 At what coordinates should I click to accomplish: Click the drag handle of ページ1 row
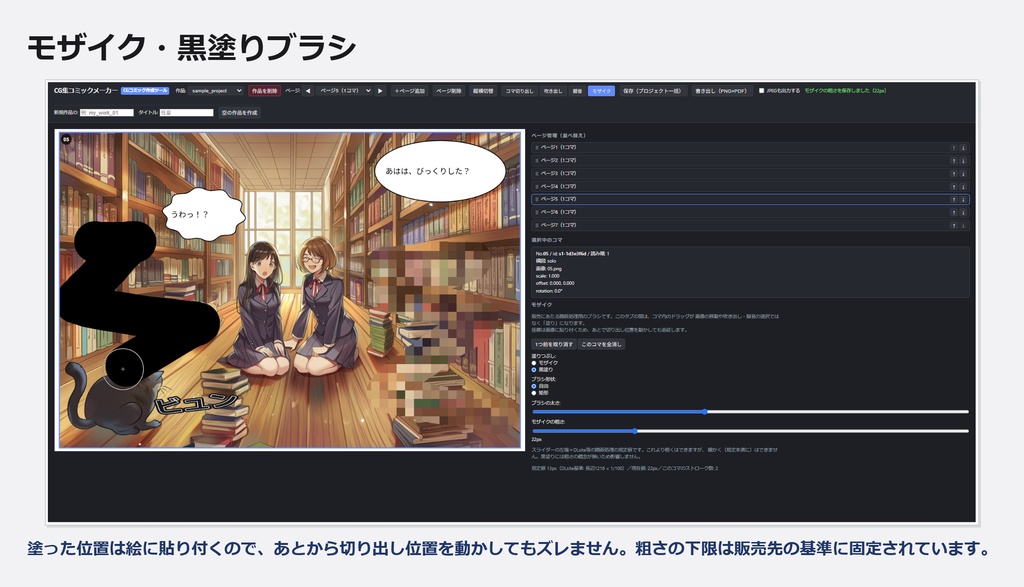pos(537,148)
